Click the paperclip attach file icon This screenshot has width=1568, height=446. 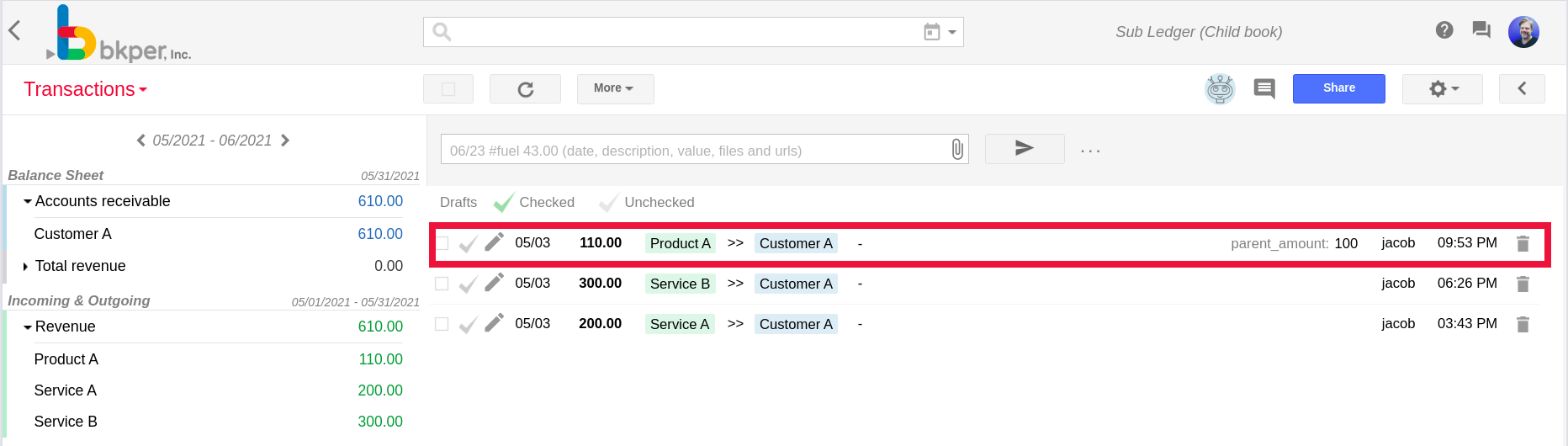pyautogui.click(x=957, y=150)
